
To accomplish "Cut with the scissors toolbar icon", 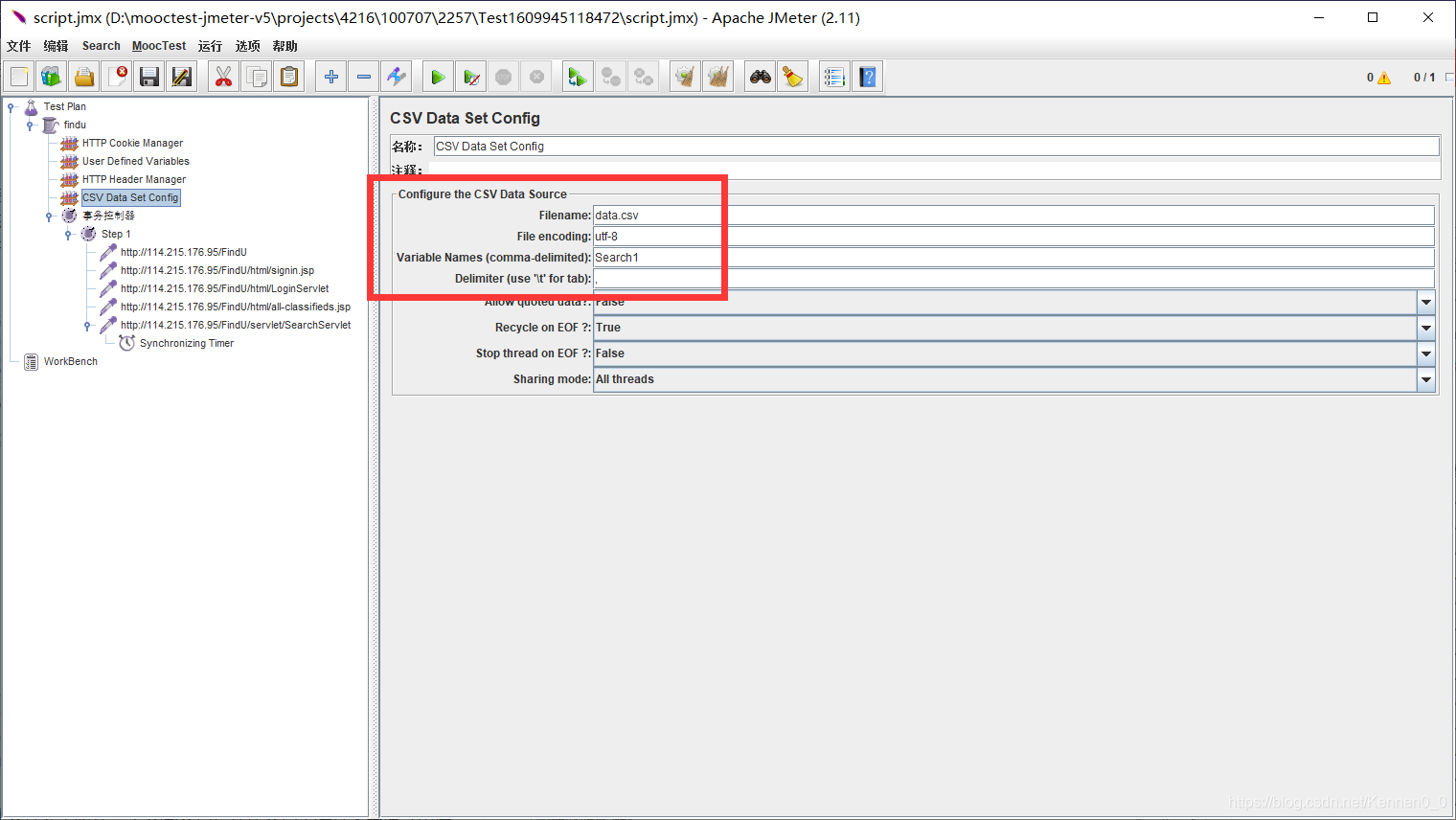I will [224, 77].
